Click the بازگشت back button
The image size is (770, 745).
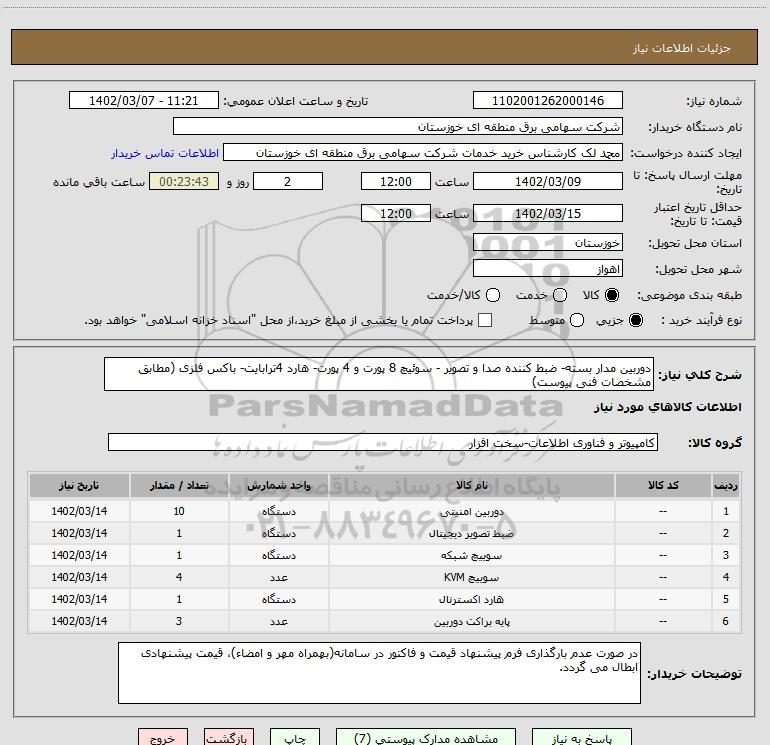(227, 737)
